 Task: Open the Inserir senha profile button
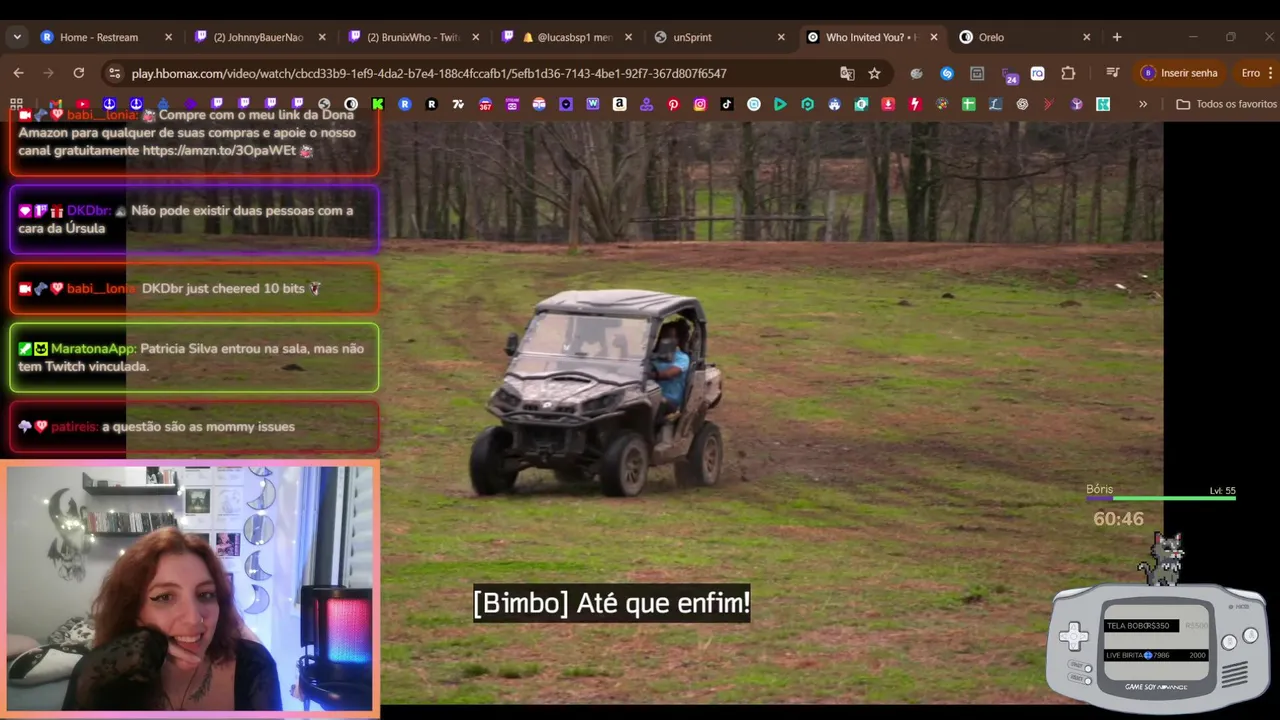[x=1180, y=73]
